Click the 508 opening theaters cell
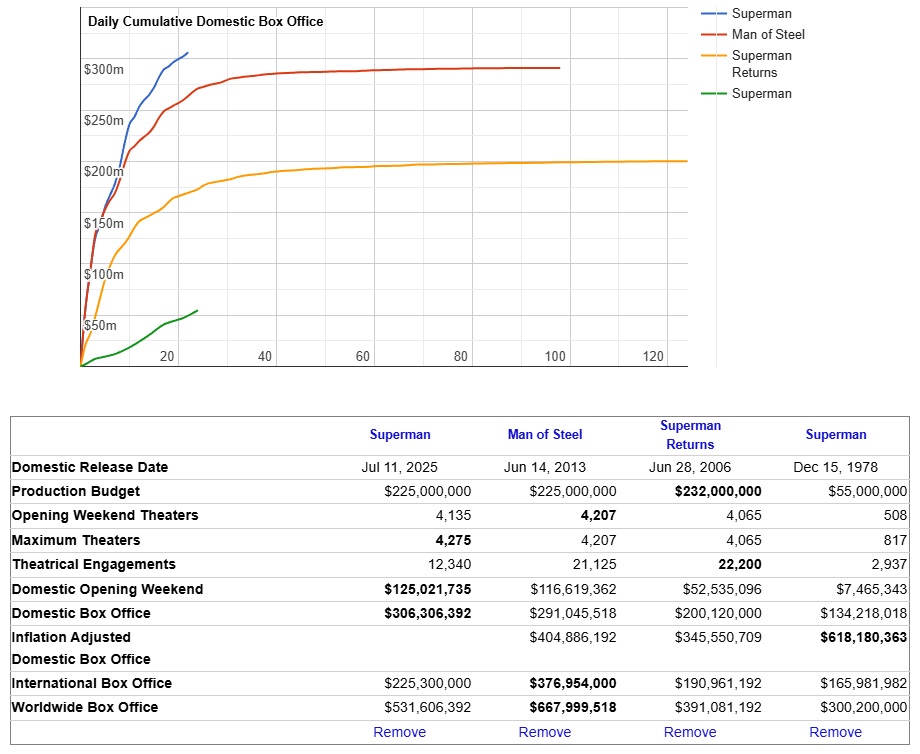 pyautogui.click(x=895, y=516)
